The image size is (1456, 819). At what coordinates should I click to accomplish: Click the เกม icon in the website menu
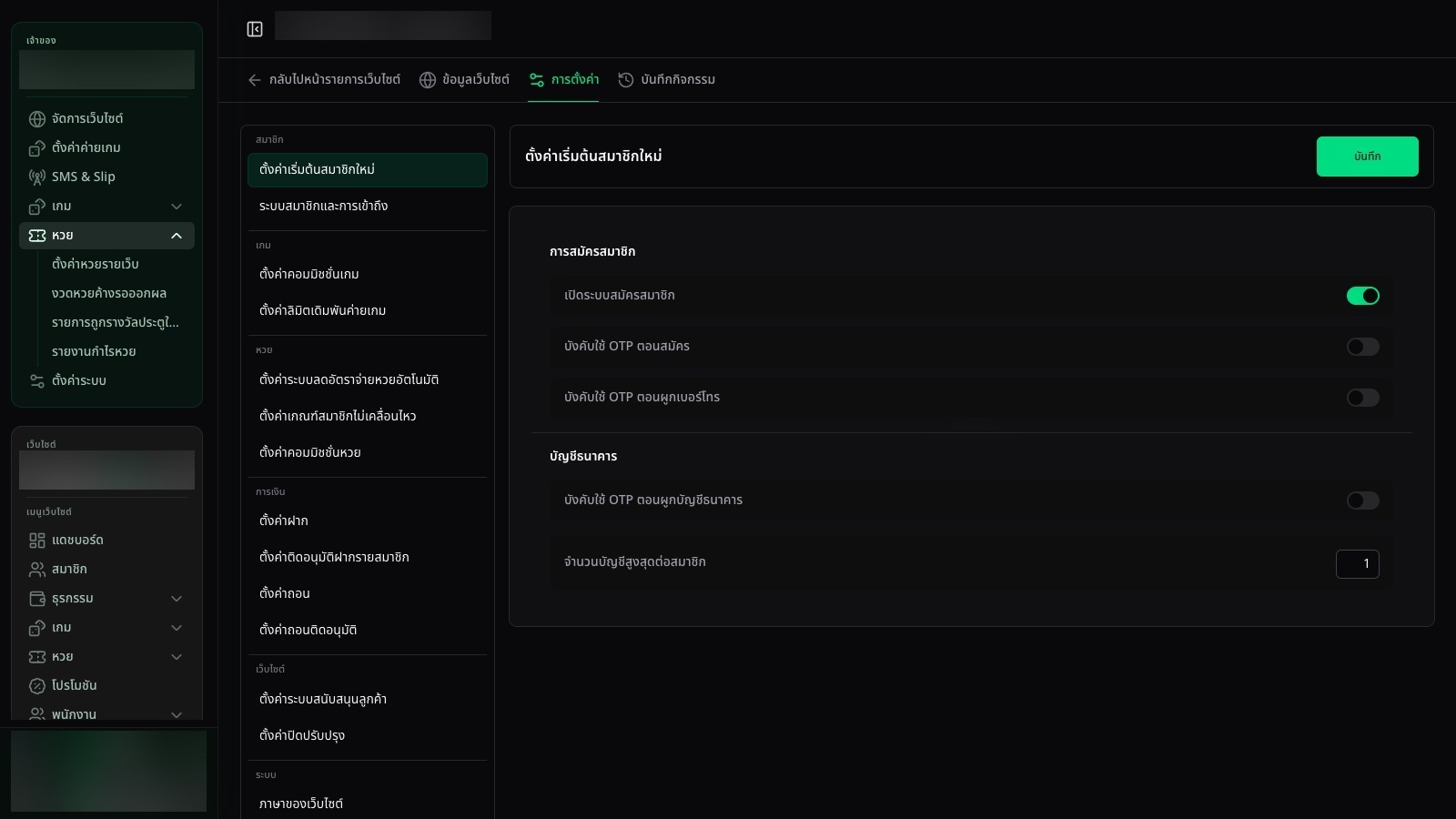pyautogui.click(x=37, y=628)
